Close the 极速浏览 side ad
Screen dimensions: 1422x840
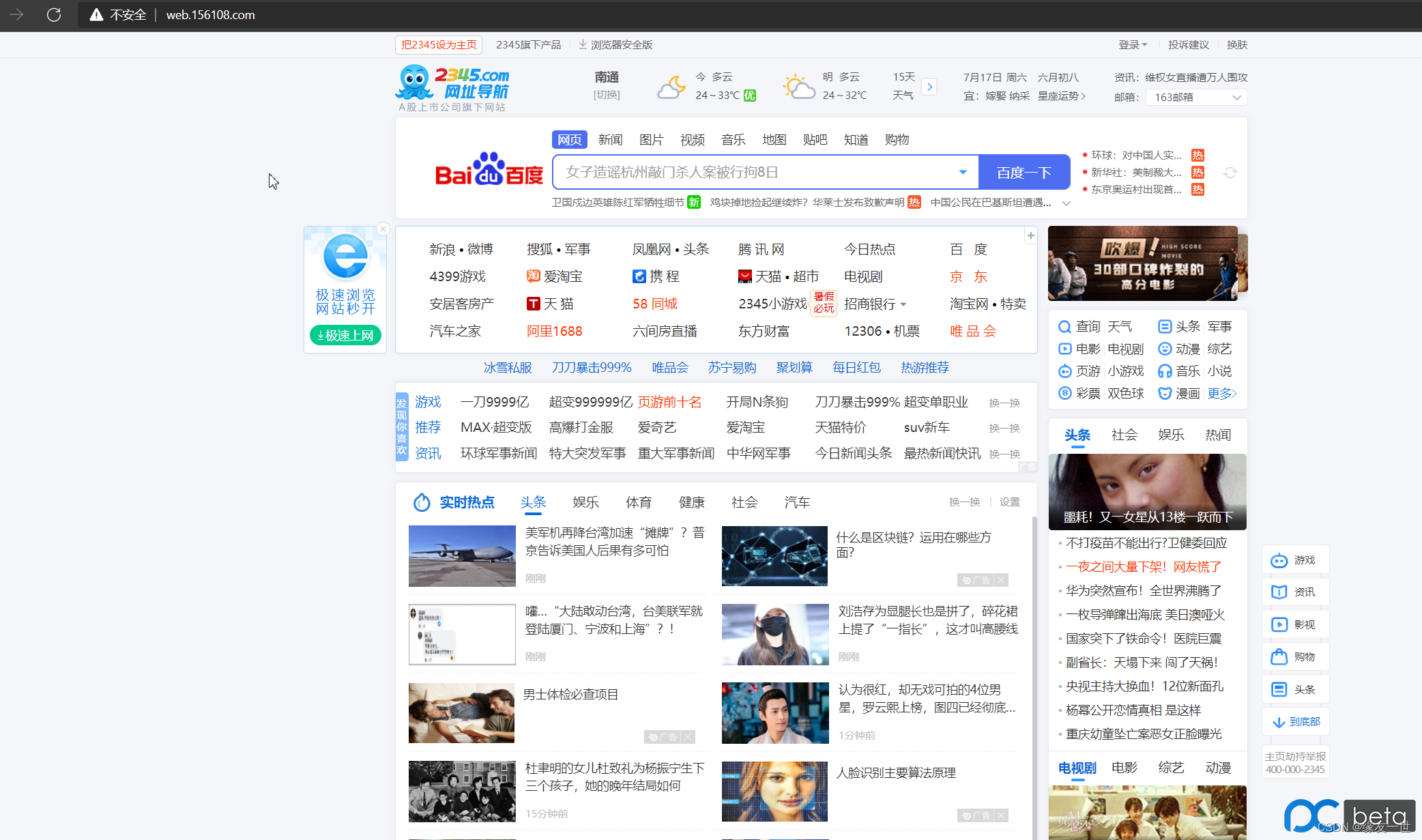pos(383,229)
